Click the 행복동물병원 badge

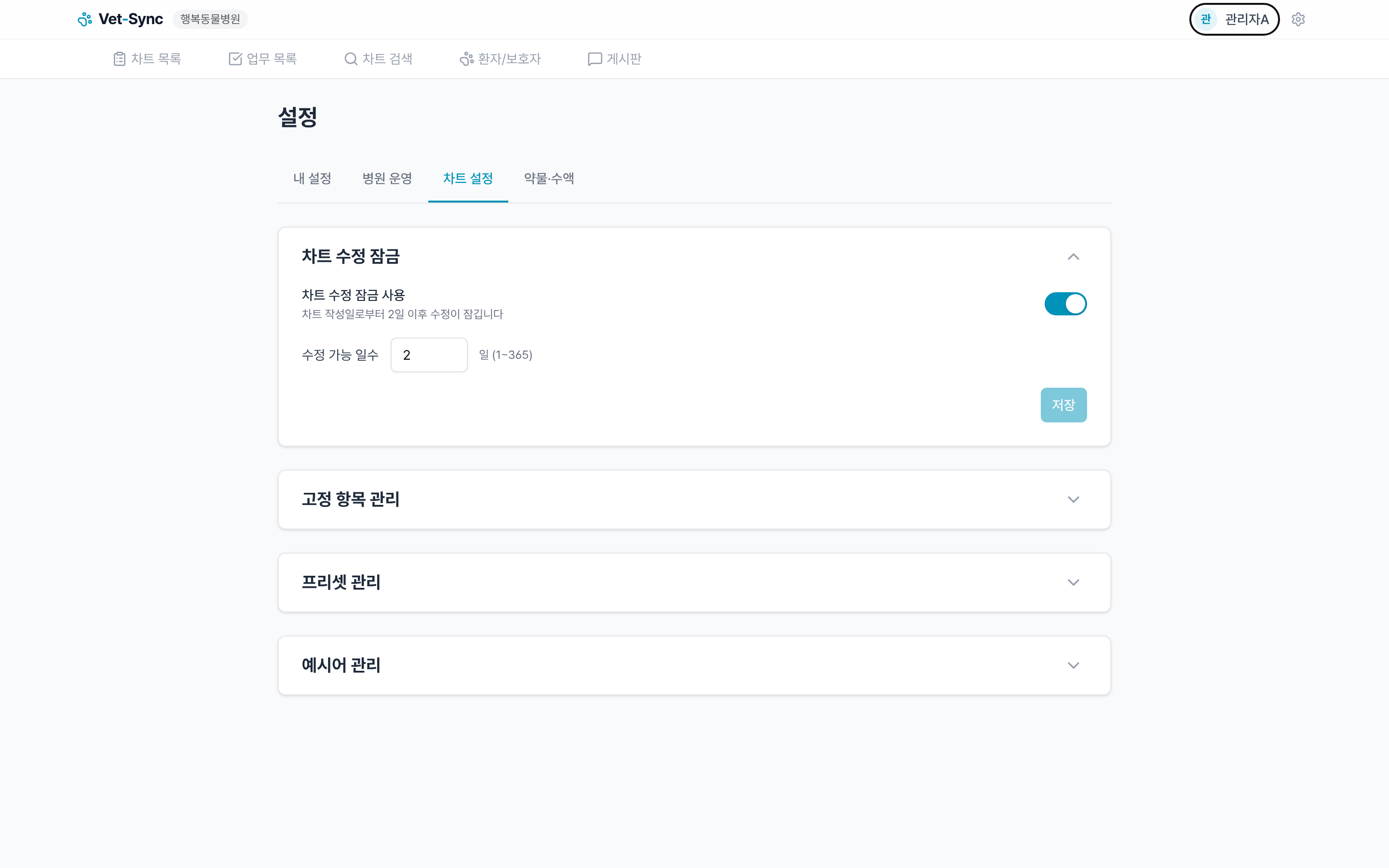point(209,19)
